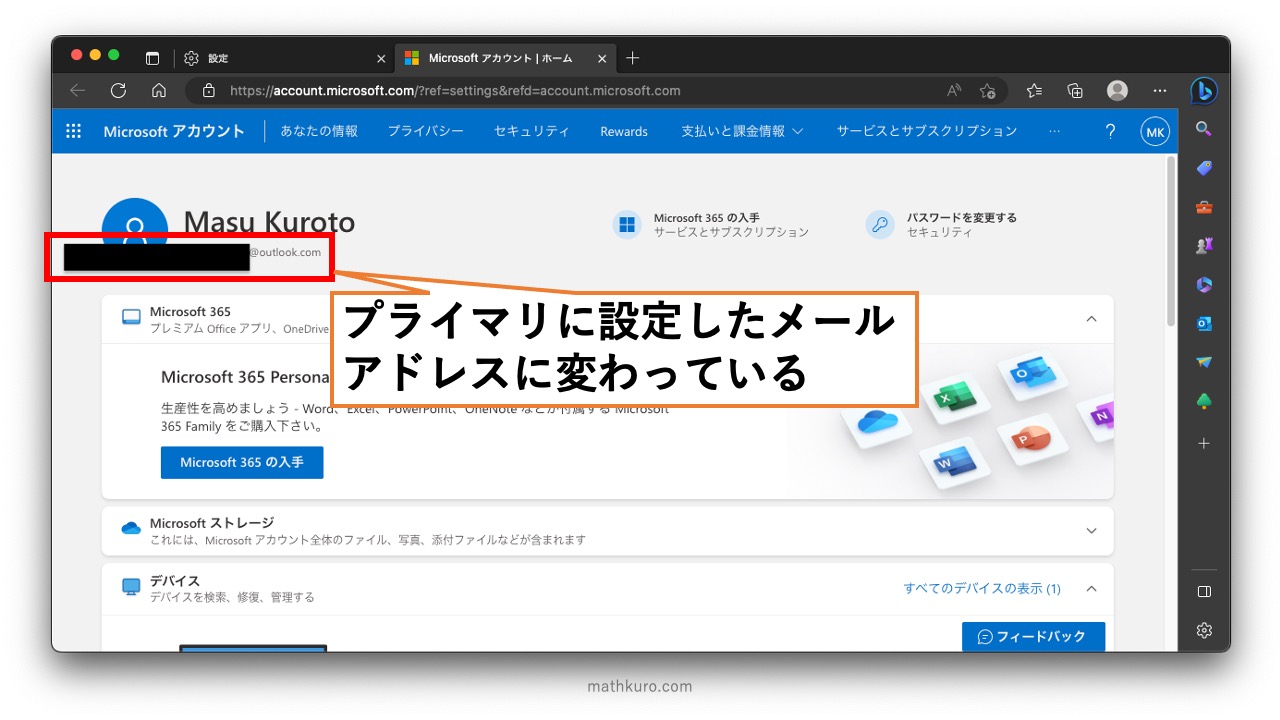This screenshot has width=1280, height=720.
Task: Click the Masu Kuroto profile name
Action: click(269, 222)
